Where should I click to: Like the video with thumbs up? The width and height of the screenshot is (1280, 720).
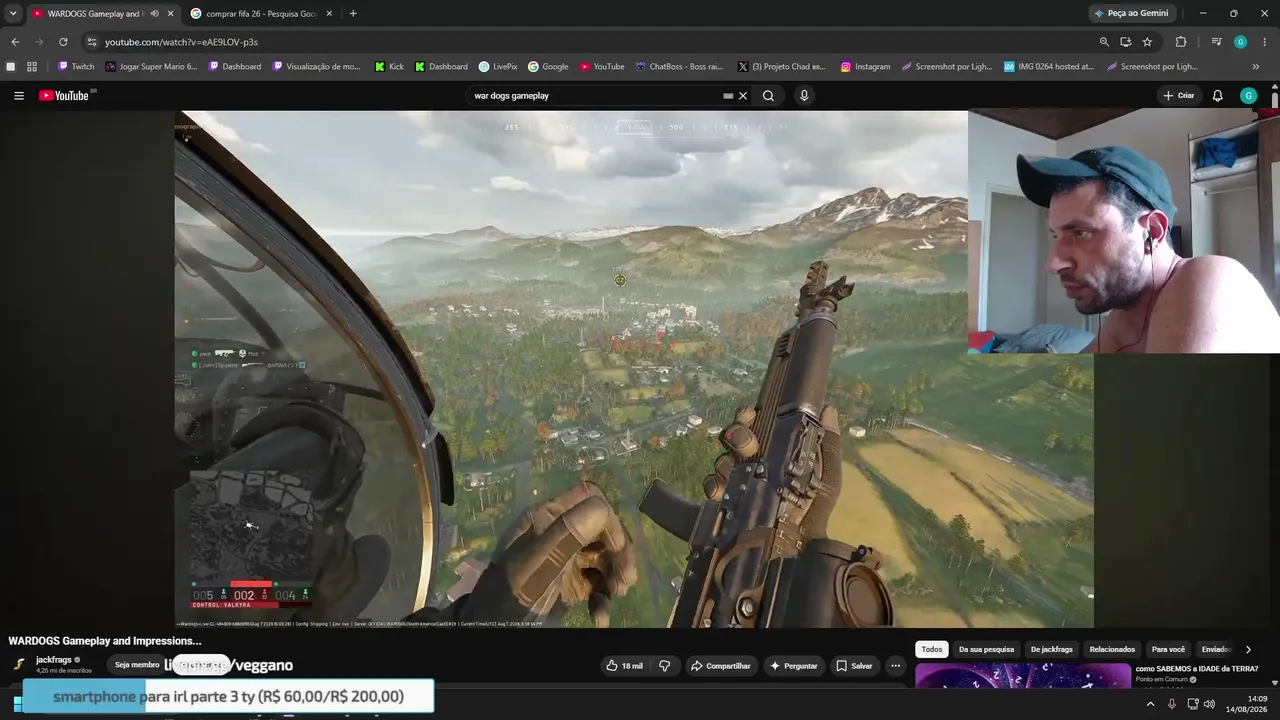point(624,666)
